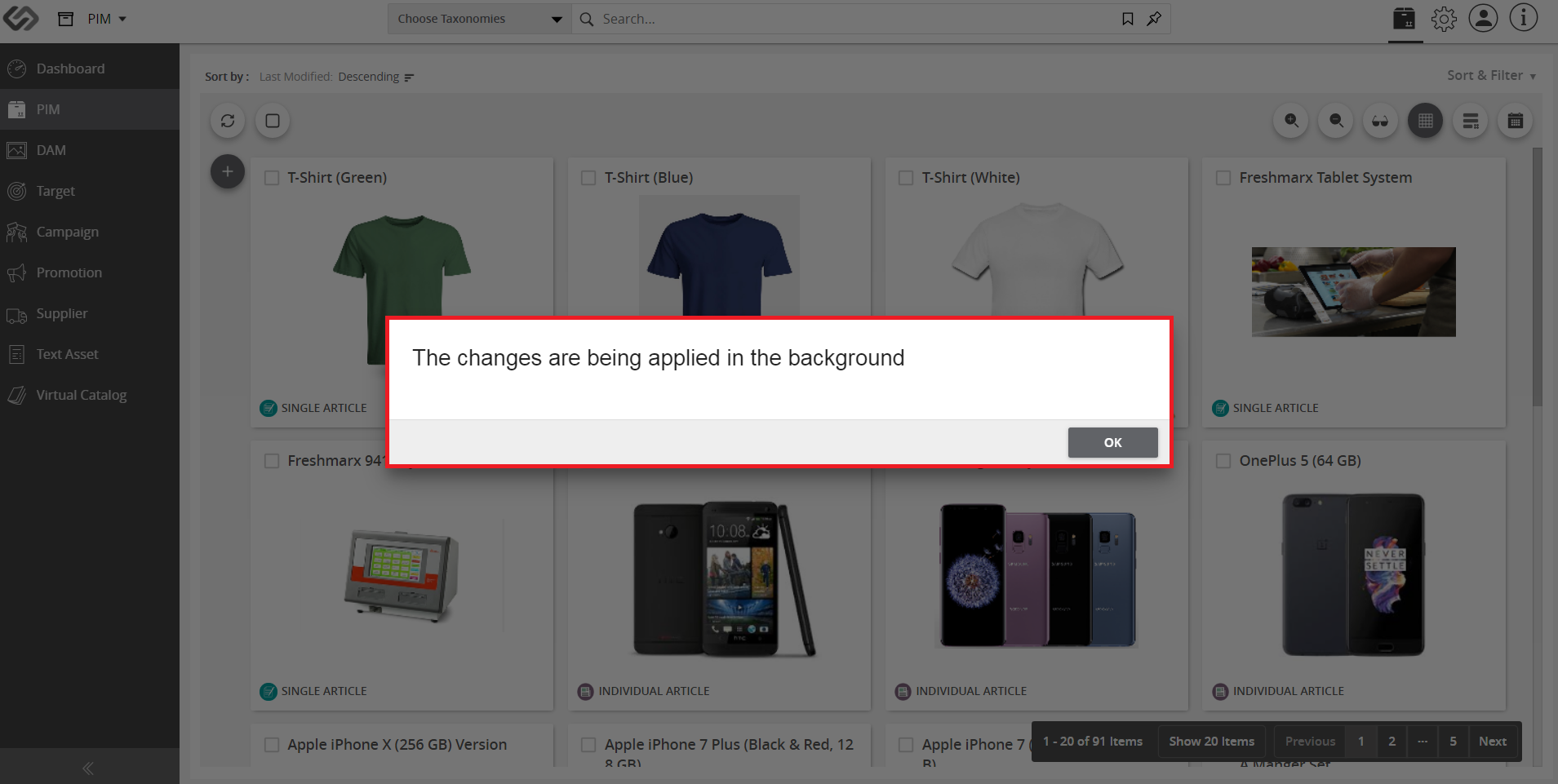The height and width of the screenshot is (784, 1558).
Task: Click the T-Shirt (Blue) title
Action: tap(649, 178)
